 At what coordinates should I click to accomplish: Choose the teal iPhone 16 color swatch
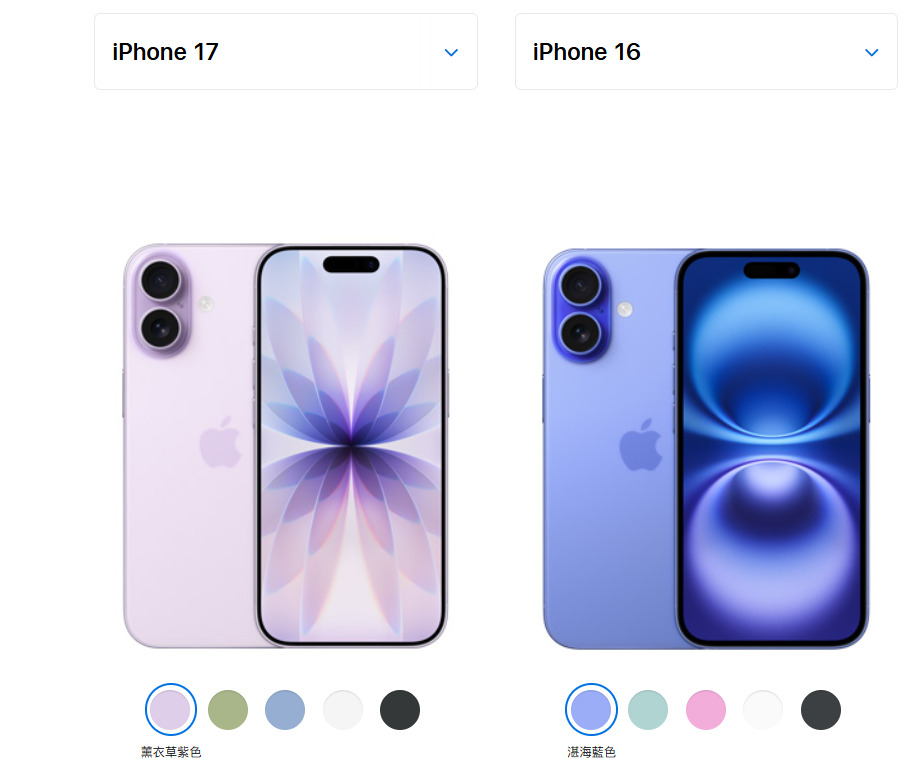(648, 710)
